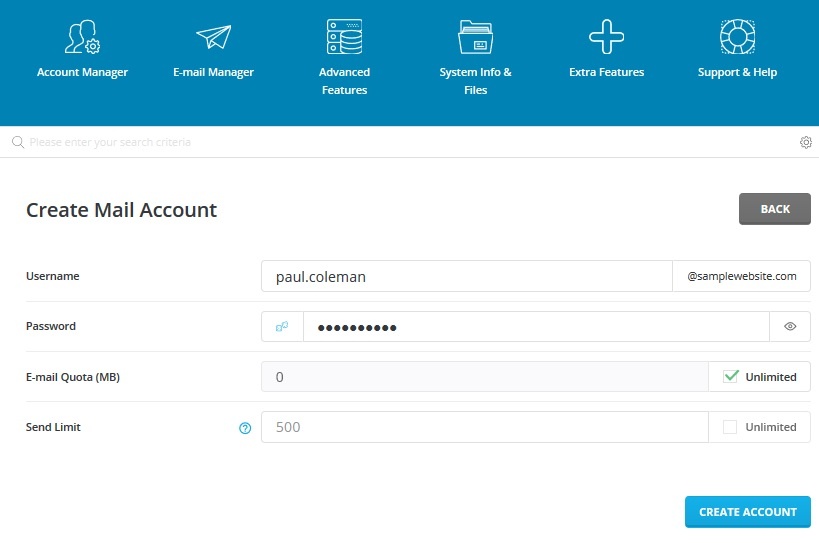Click the Send Limit field showing 500
The height and width of the screenshot is (543, 819).
(485, 427)
